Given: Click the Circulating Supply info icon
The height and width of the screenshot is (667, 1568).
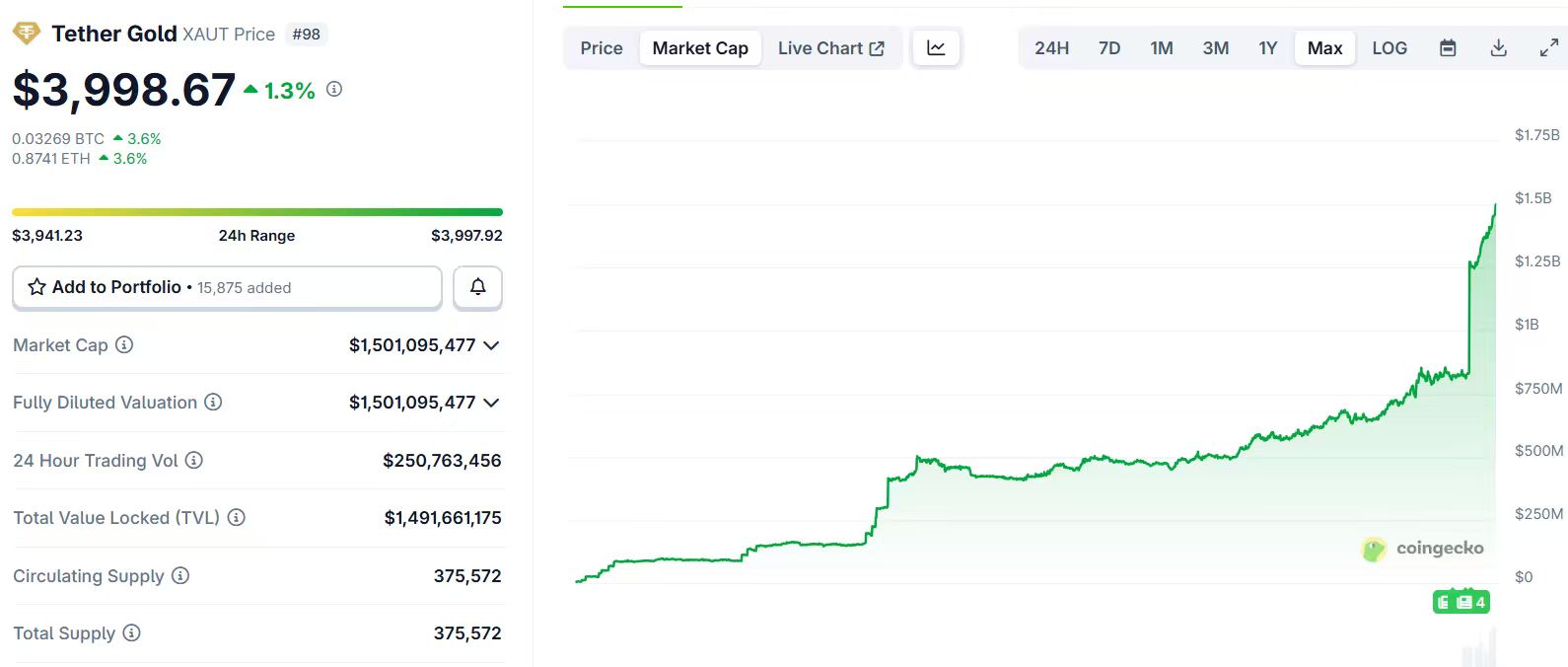Looking at the screenshot, I should [180, 576].
